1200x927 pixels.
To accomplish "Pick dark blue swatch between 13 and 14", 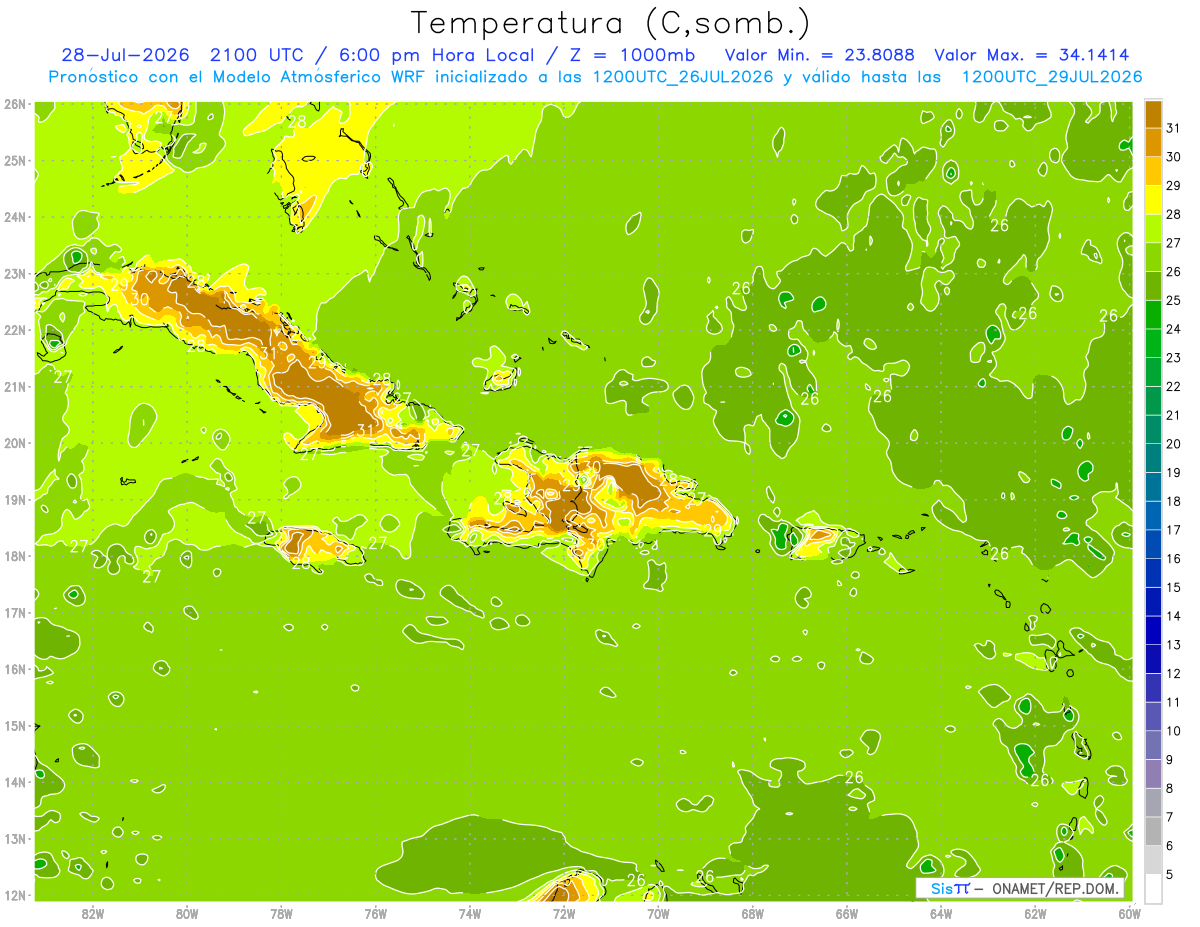I will (1153, 630).
